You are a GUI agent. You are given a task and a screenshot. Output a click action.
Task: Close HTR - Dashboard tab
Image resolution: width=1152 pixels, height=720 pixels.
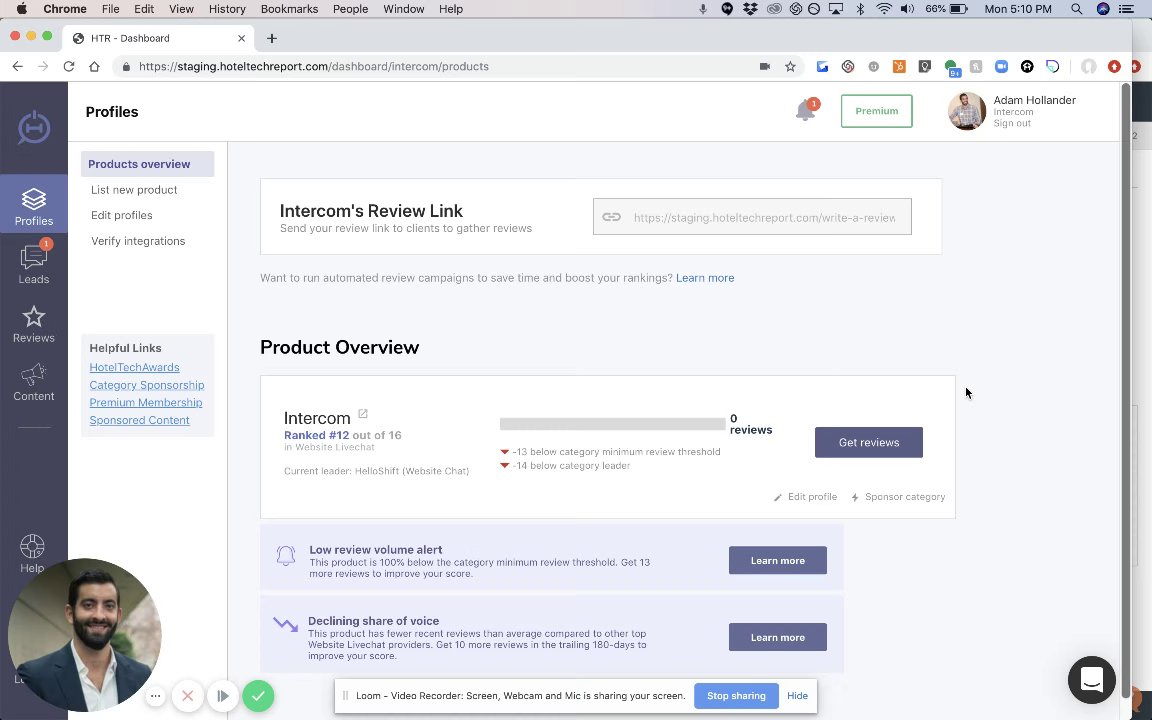tap(242, 38)
